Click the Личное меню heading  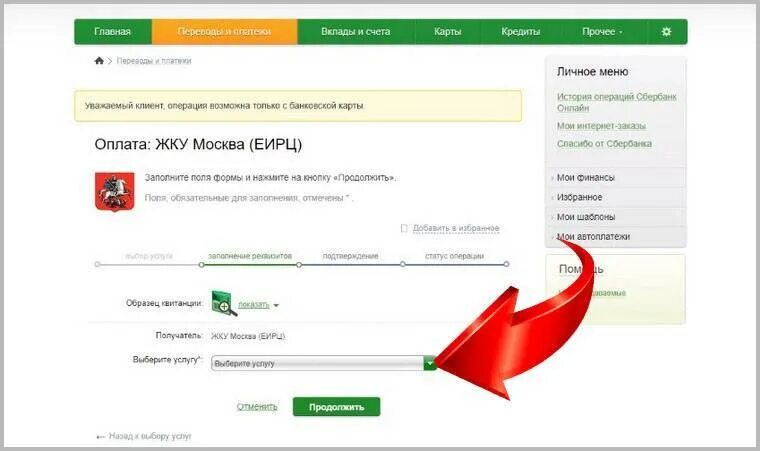pos(592,72)
